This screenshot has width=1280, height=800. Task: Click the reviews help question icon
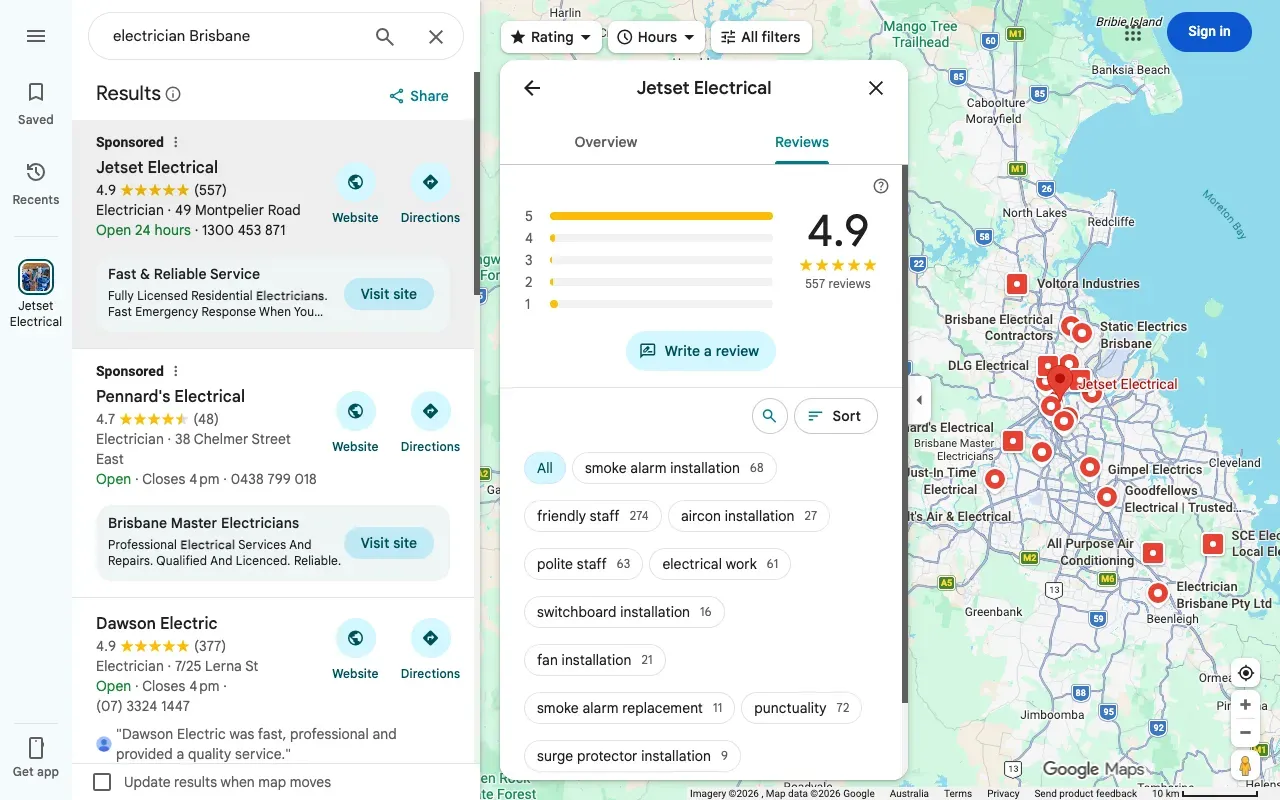(x=881, y=186)
